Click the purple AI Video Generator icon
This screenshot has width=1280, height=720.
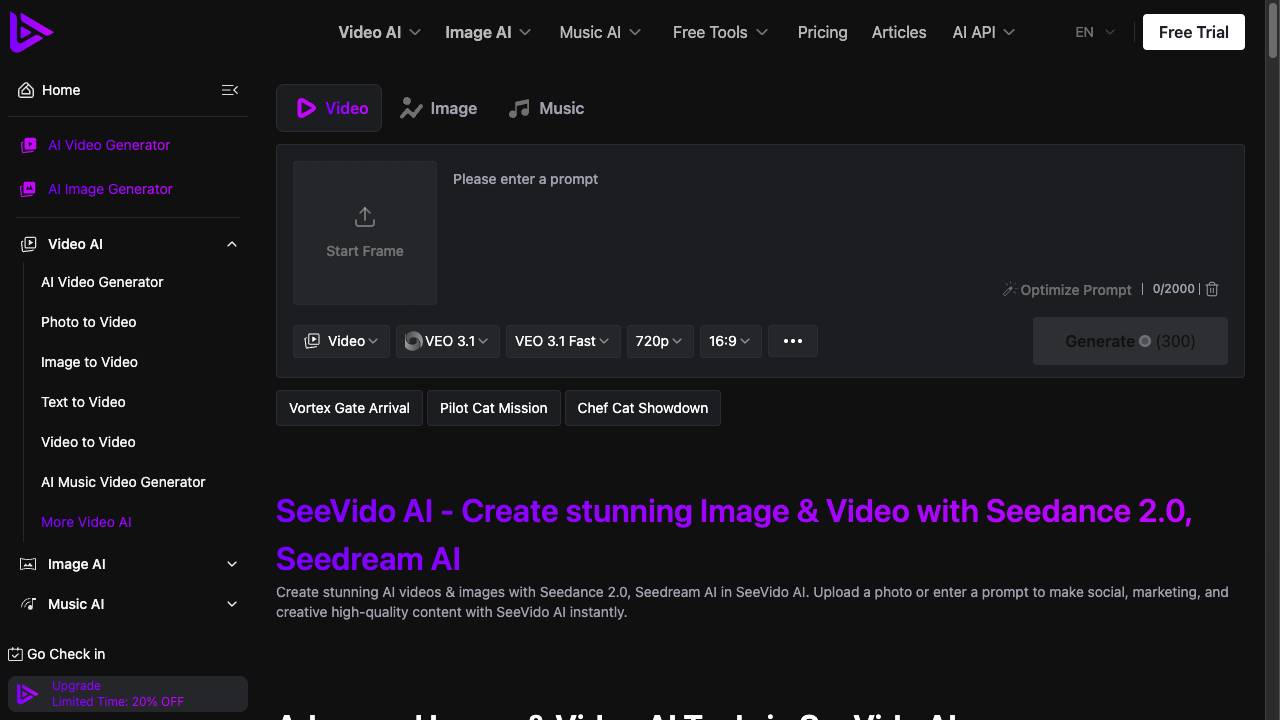click(29, 145)
